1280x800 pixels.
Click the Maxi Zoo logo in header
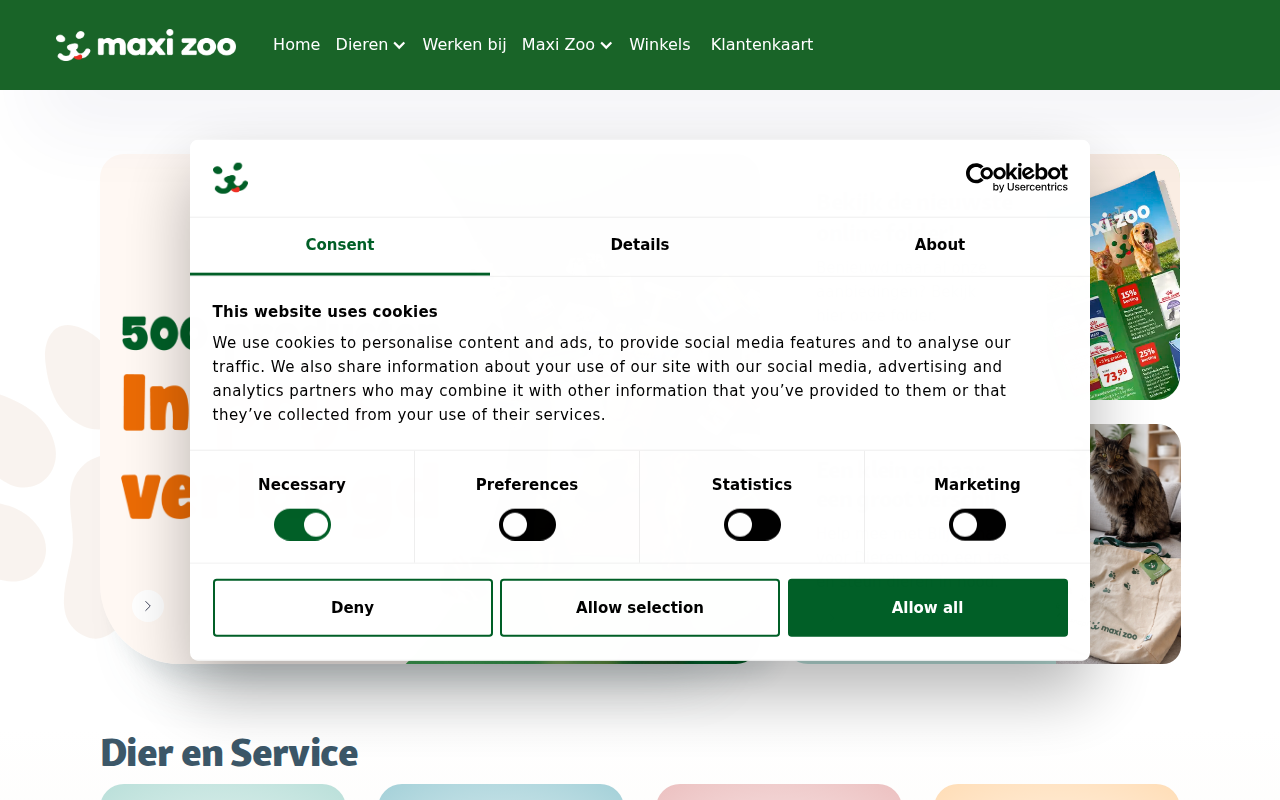[146, 45]
